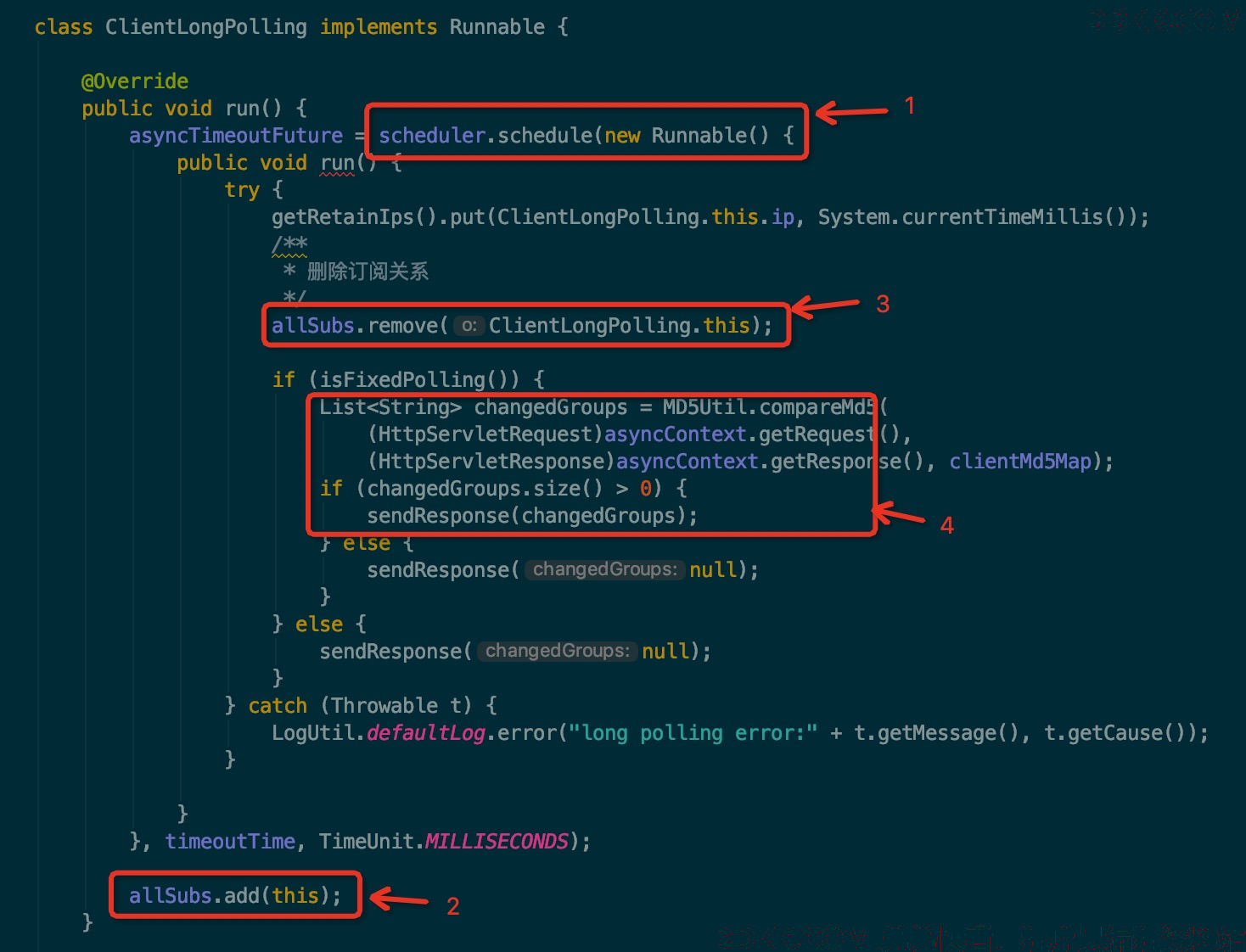Click the asyncTimeoutFuture variable

pyautogui.click(x=236, y=136)
